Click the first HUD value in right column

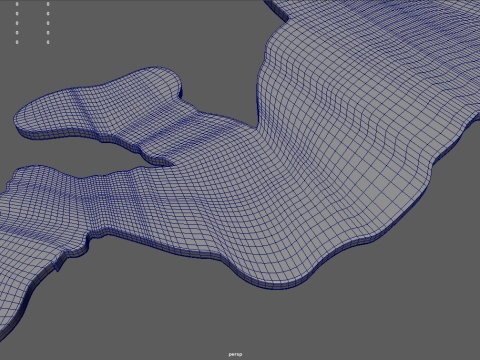click(48, 4)
